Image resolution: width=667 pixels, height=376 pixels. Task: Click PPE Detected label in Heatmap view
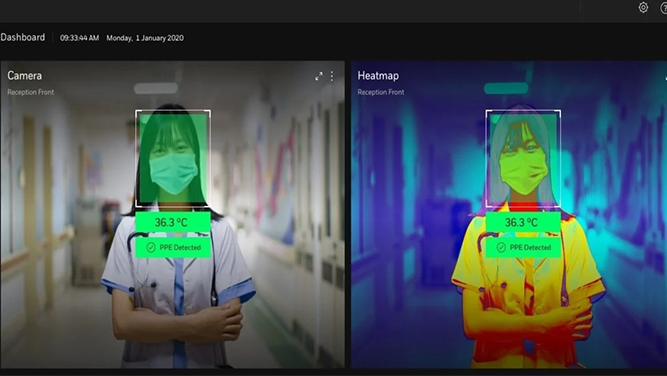click(530, 248)
